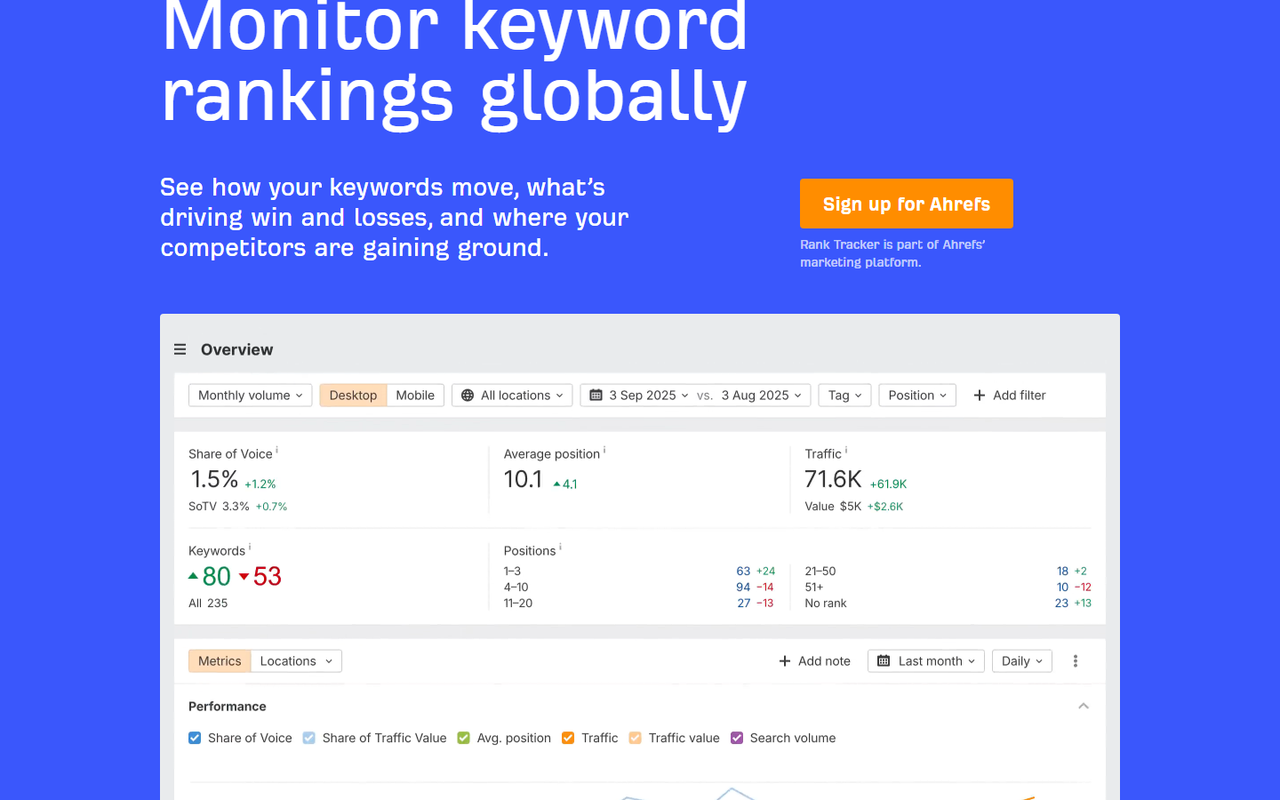Screen dimensions: 1280x800
Task: Click the Add note button
Action: pyautogui.click(x=814, y=661)
